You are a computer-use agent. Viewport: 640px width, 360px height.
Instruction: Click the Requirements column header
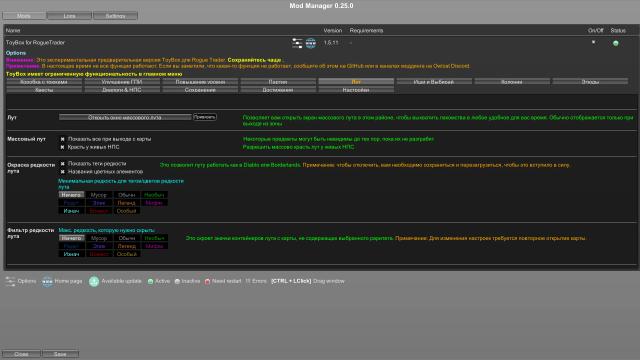[x=366, y=30]
